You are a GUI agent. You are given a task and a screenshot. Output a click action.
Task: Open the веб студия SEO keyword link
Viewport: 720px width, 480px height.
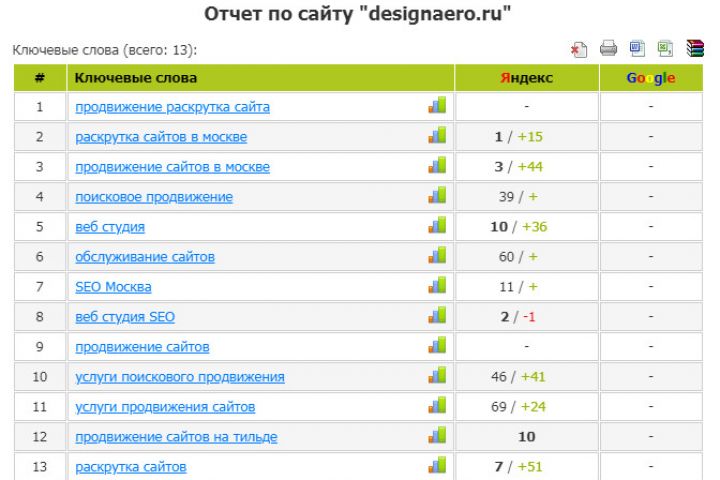tap(125, 317)
